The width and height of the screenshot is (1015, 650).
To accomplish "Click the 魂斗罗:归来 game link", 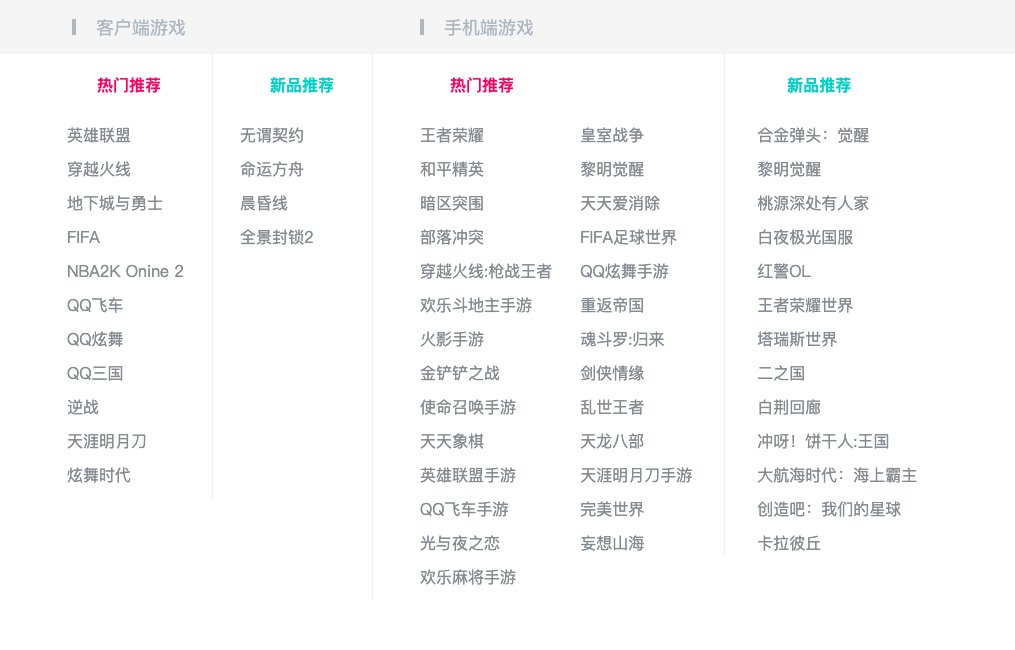I will [622, 339].
